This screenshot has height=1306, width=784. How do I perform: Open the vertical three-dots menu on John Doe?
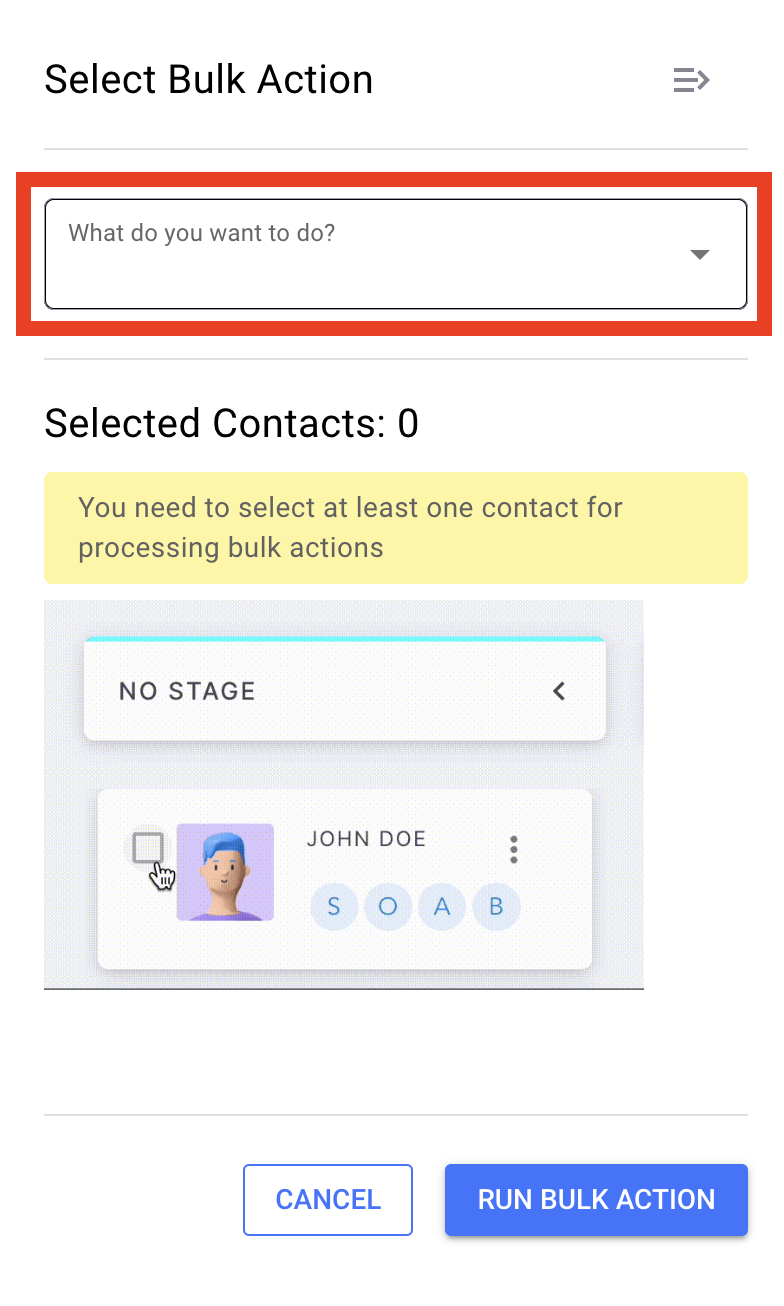click(x=514, y=850)
